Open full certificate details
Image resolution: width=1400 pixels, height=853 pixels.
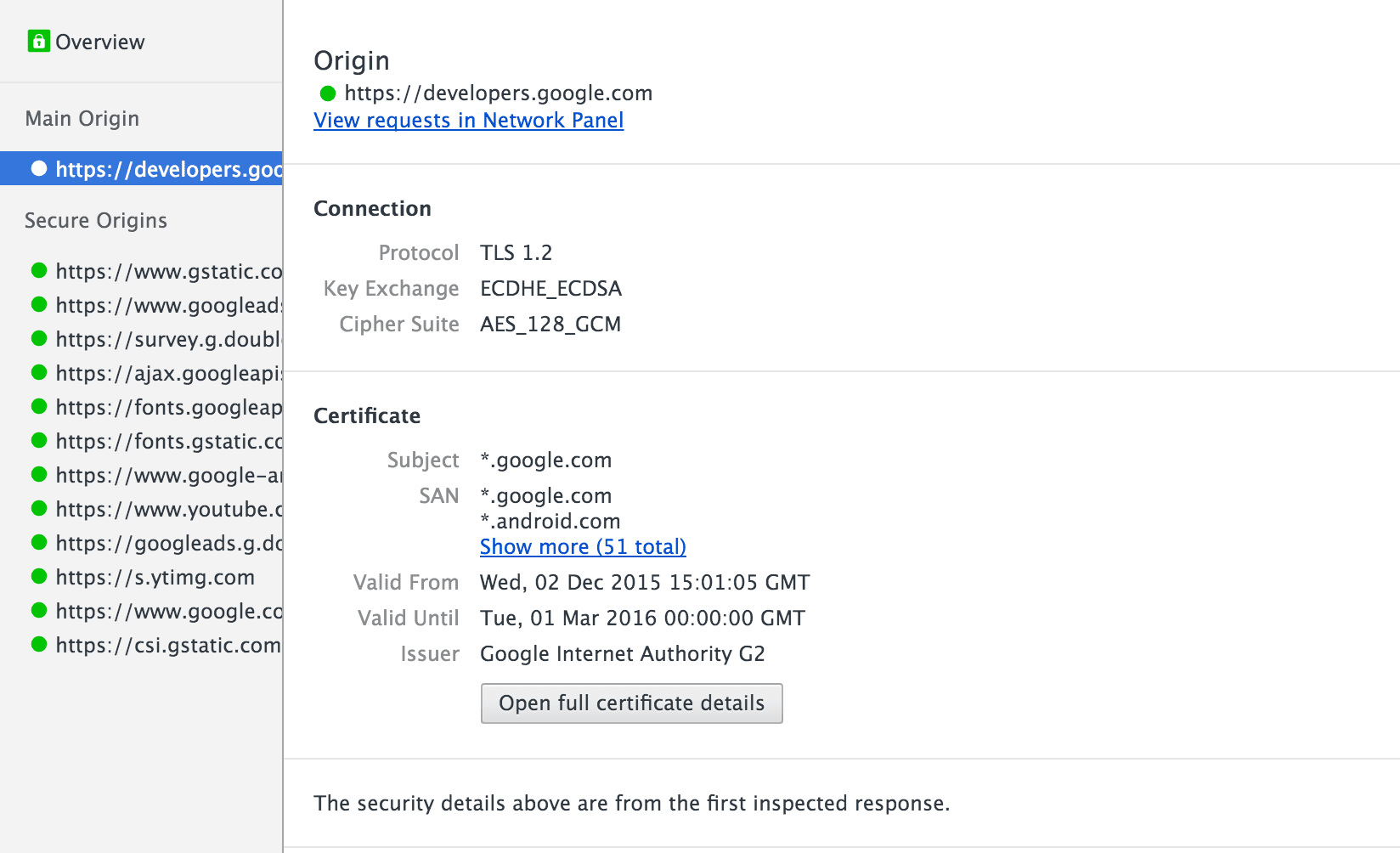pyautogui.click(x=631, y=703)
